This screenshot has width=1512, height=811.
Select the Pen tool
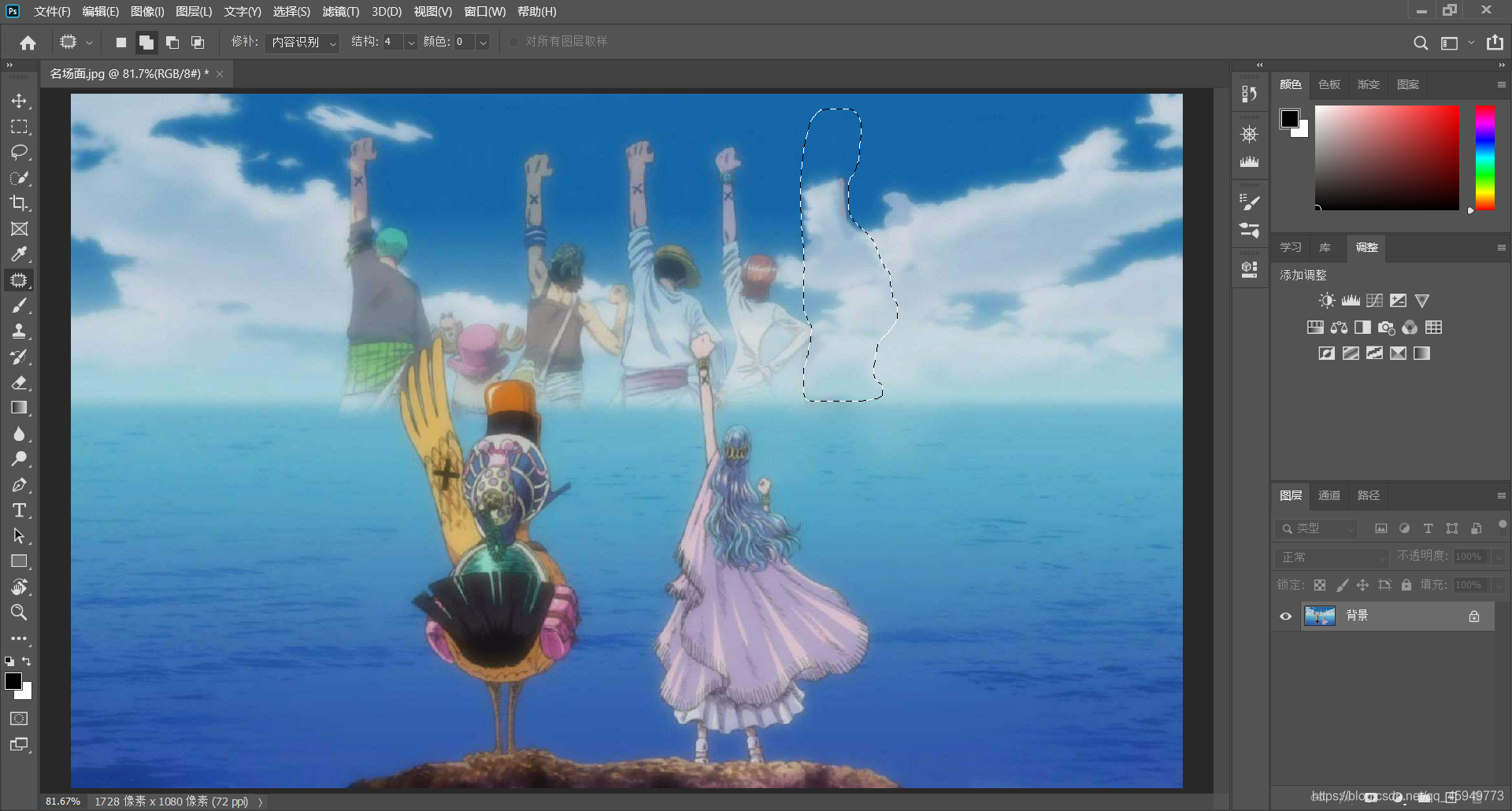[x=19, y=485]
